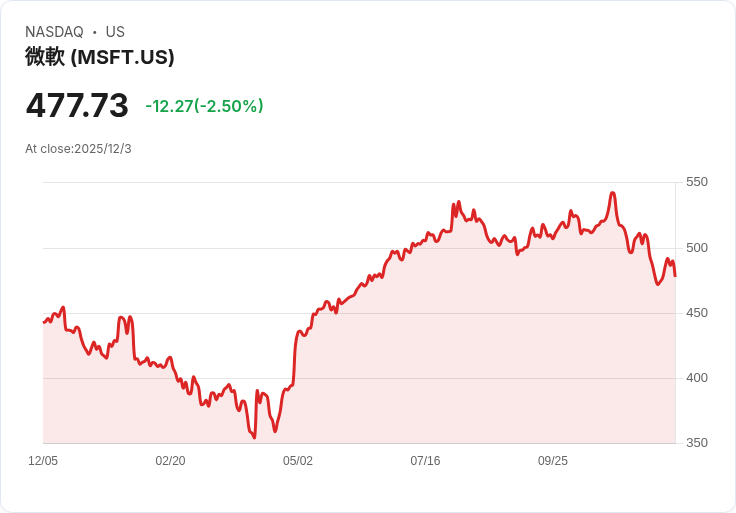Screen dimensions: 736x513
Task: Select the -12.27(-2.50%) price change text
Action: [x=204, y=106]
